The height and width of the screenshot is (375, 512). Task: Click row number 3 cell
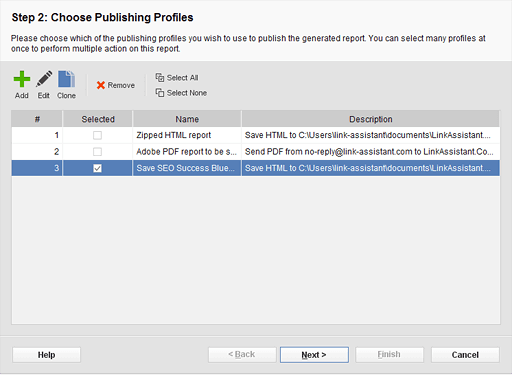click(x=37, y=168)
